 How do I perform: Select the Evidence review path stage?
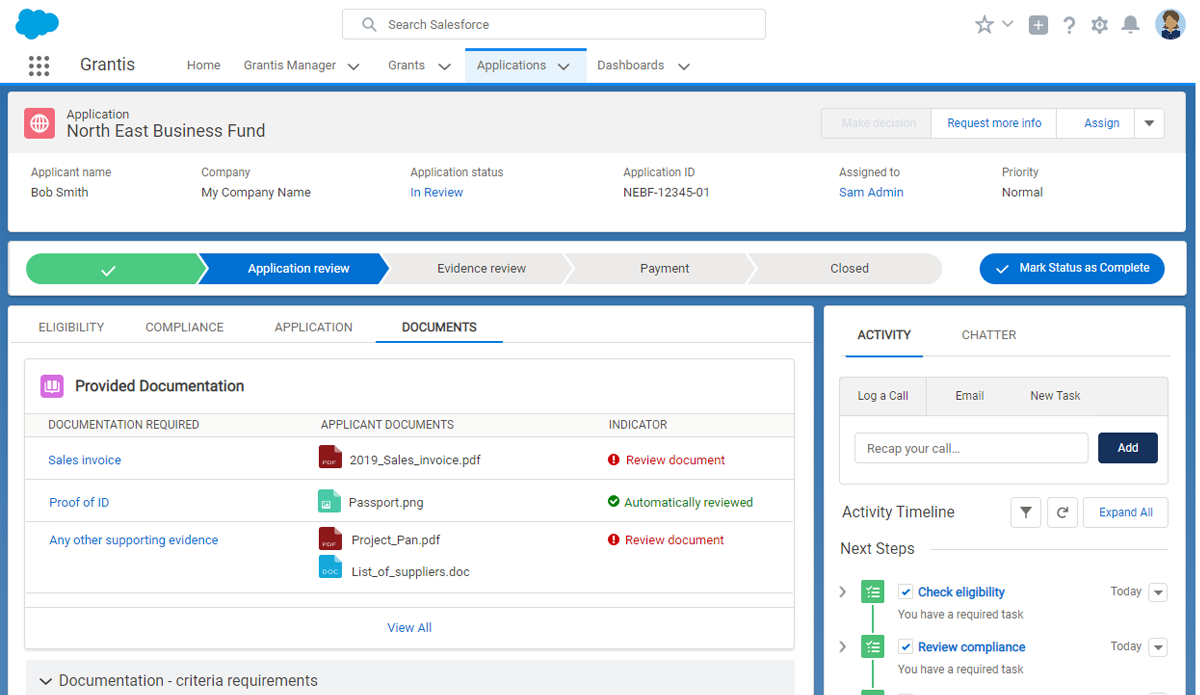481,268
